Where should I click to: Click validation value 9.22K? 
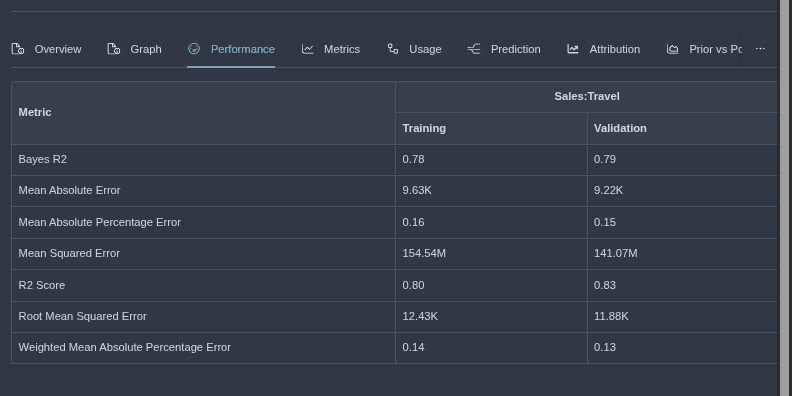(x=608, y=190)
